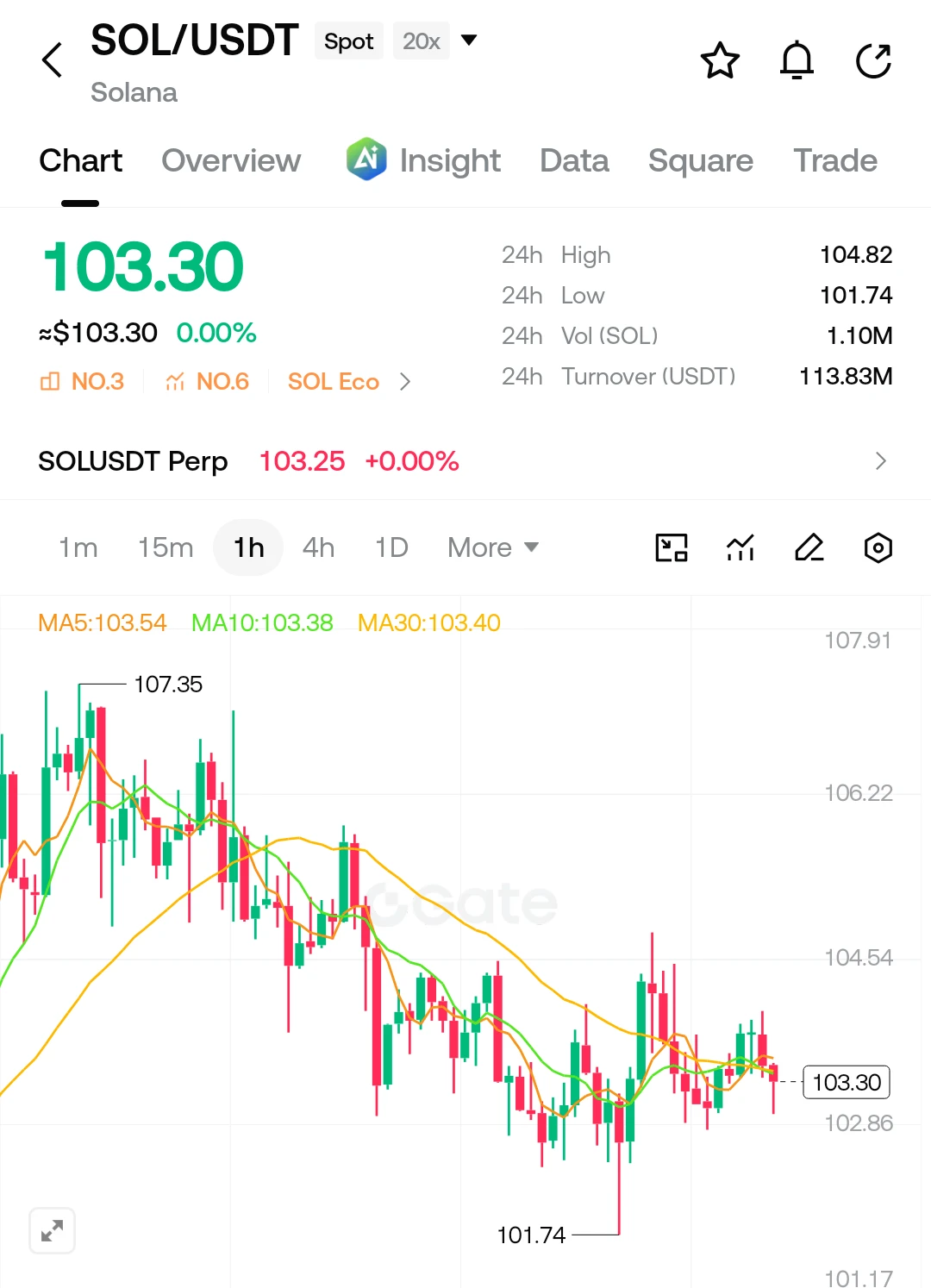931x1288 pixels.
Task: Open NO.3 ranking badge
Action: tap(83, 381)
